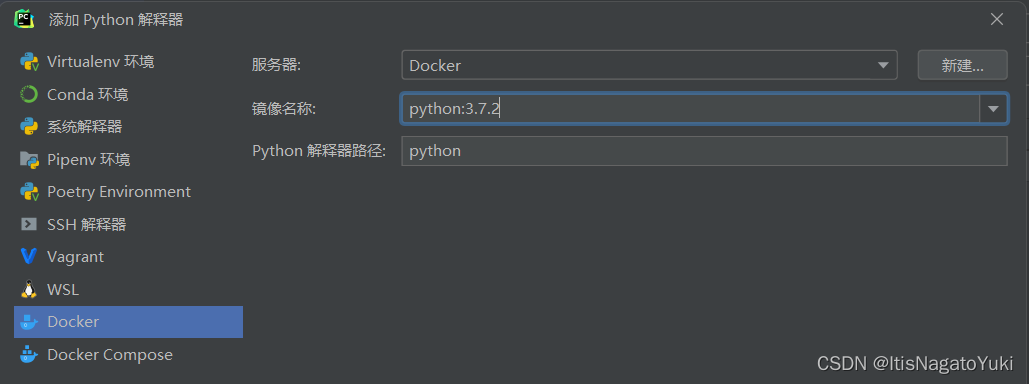Select the Poetry Environment icon
The image size is (1029, 384).
tap(29, 192)
